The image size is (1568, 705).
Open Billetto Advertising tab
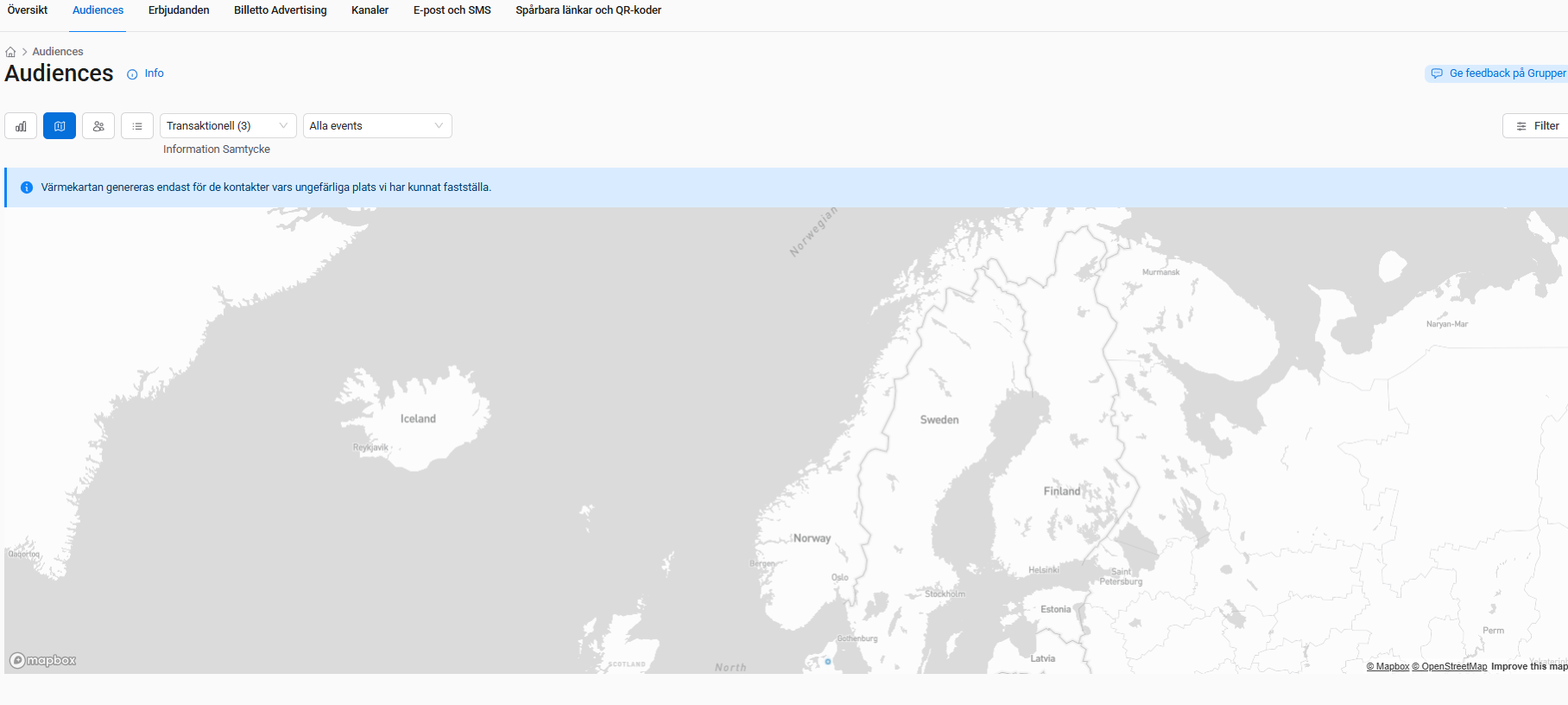(x=280, y=10)
